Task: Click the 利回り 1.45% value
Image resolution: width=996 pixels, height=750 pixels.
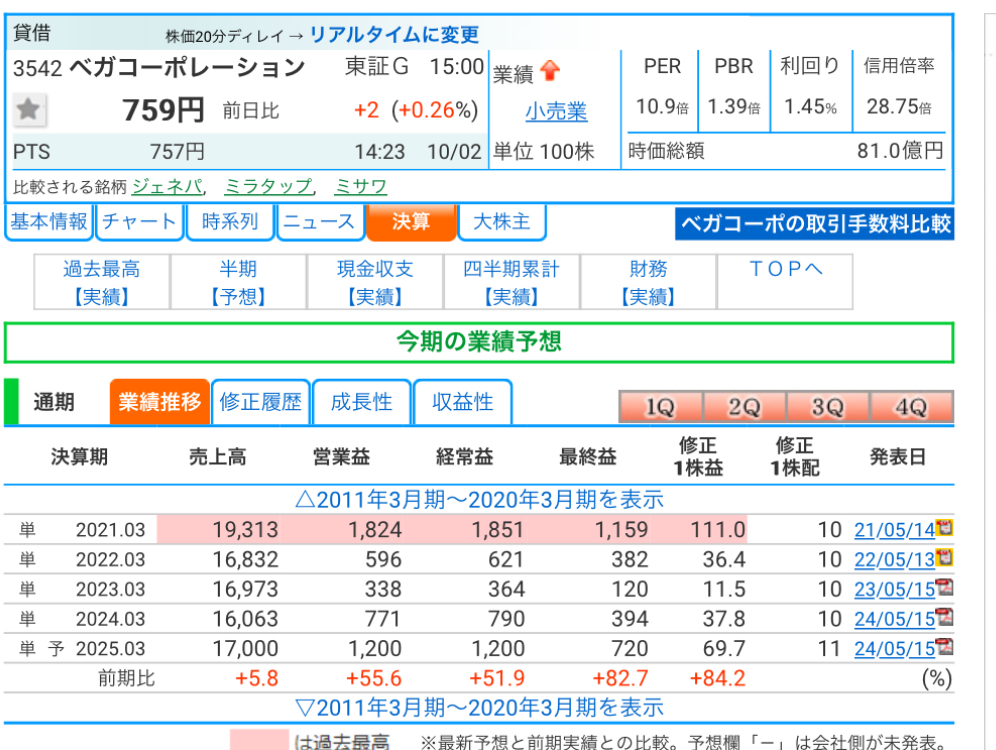Action: 810,106
